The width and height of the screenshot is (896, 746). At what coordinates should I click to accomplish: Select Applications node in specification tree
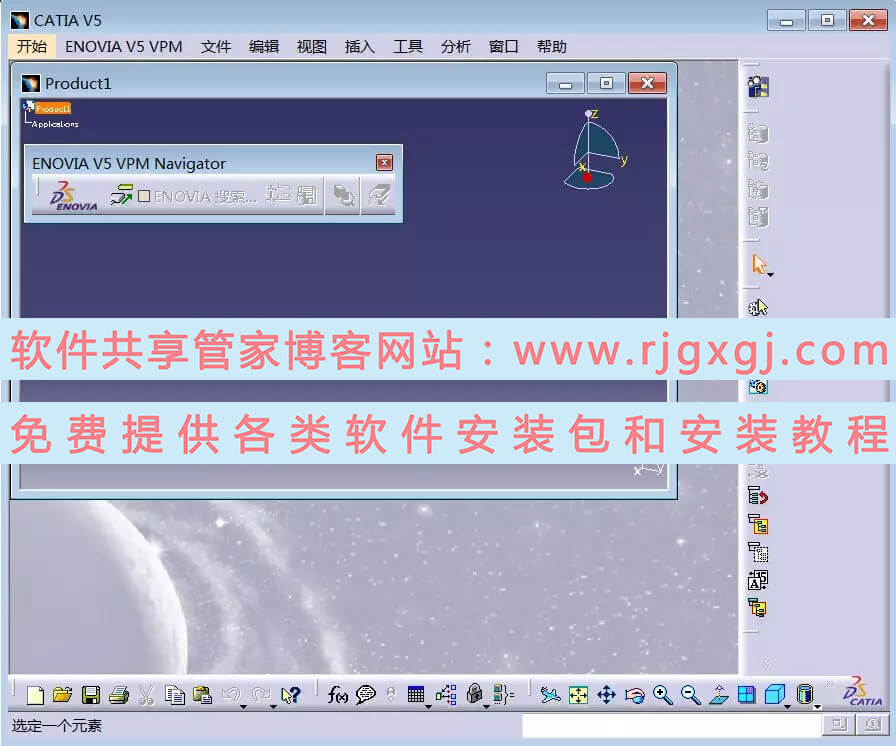[x=55, y=124]
